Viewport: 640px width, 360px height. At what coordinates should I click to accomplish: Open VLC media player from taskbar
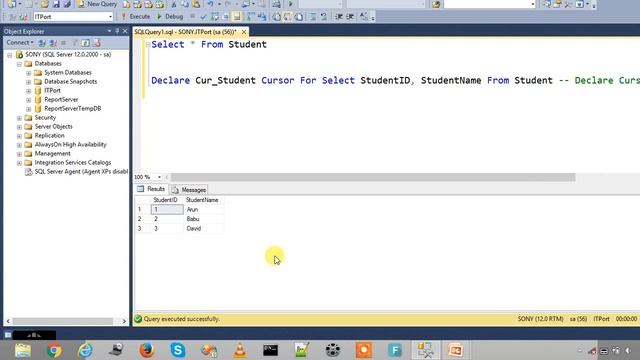click(x=240, y=350)
